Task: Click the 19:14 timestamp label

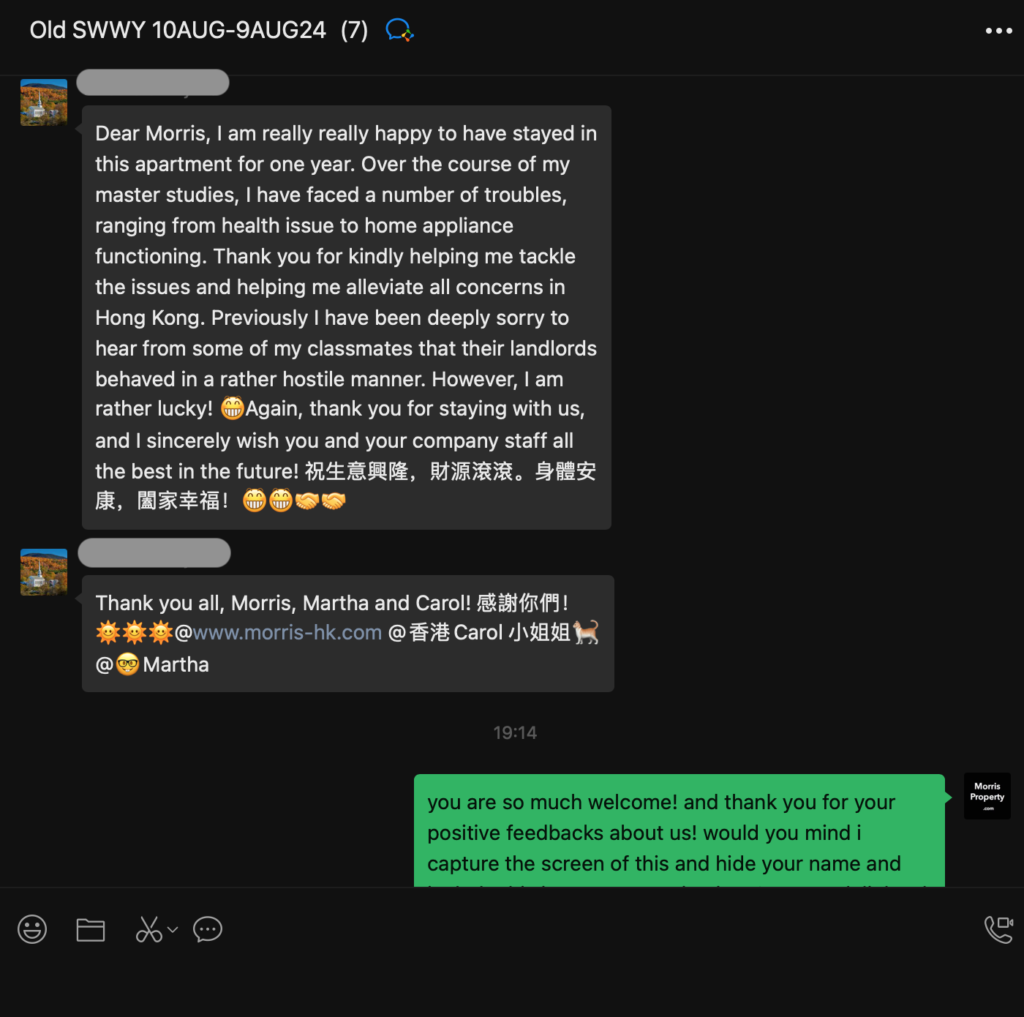Action: (x=515, y=733)
